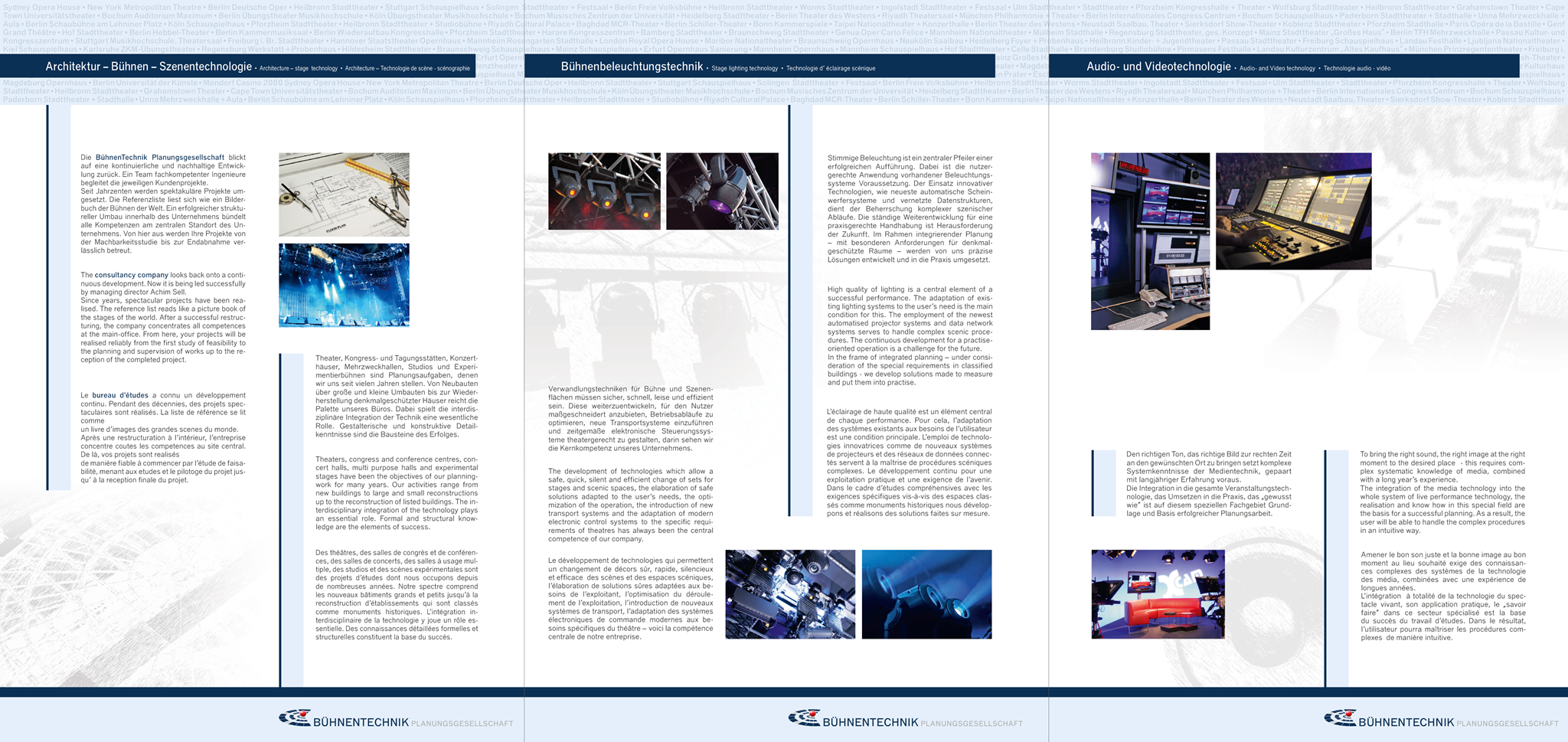Click the Bühnentechnik logo in the left panel footer
Image resolution: width=1568 pixels, height=742 pixels.
coord(395,720)
